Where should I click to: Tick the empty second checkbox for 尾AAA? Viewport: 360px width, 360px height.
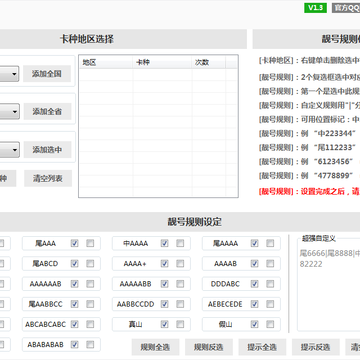[90, 243]
